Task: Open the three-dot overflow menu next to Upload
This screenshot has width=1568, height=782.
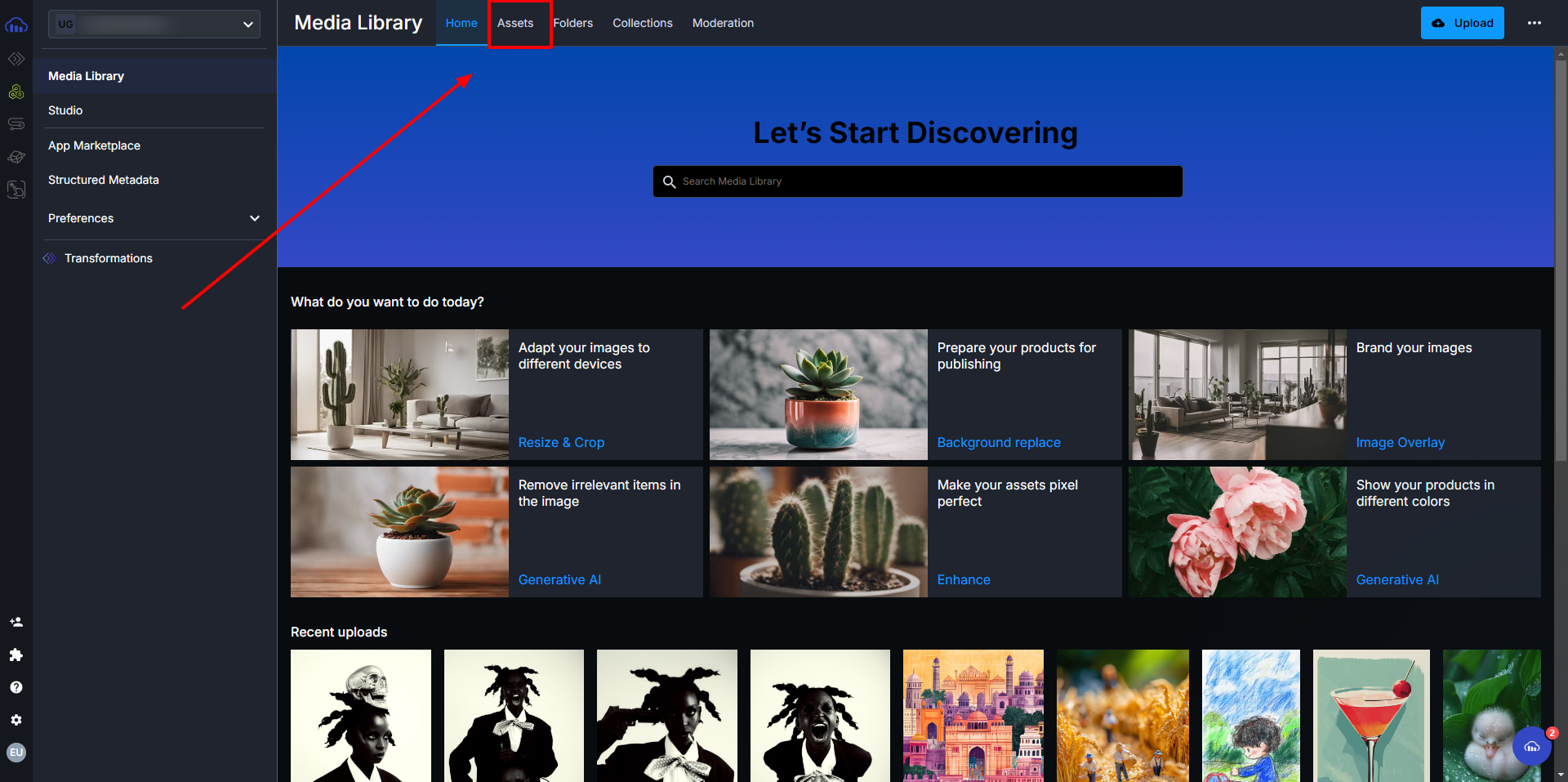Action: 1535,23
